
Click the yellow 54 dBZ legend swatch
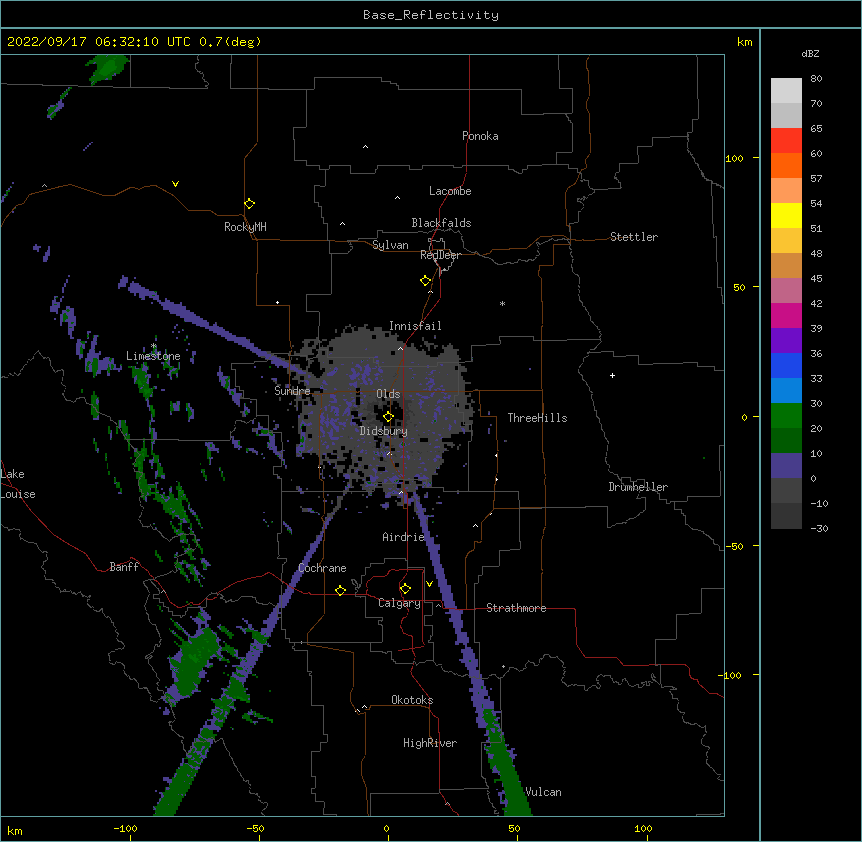pos(786,215)
